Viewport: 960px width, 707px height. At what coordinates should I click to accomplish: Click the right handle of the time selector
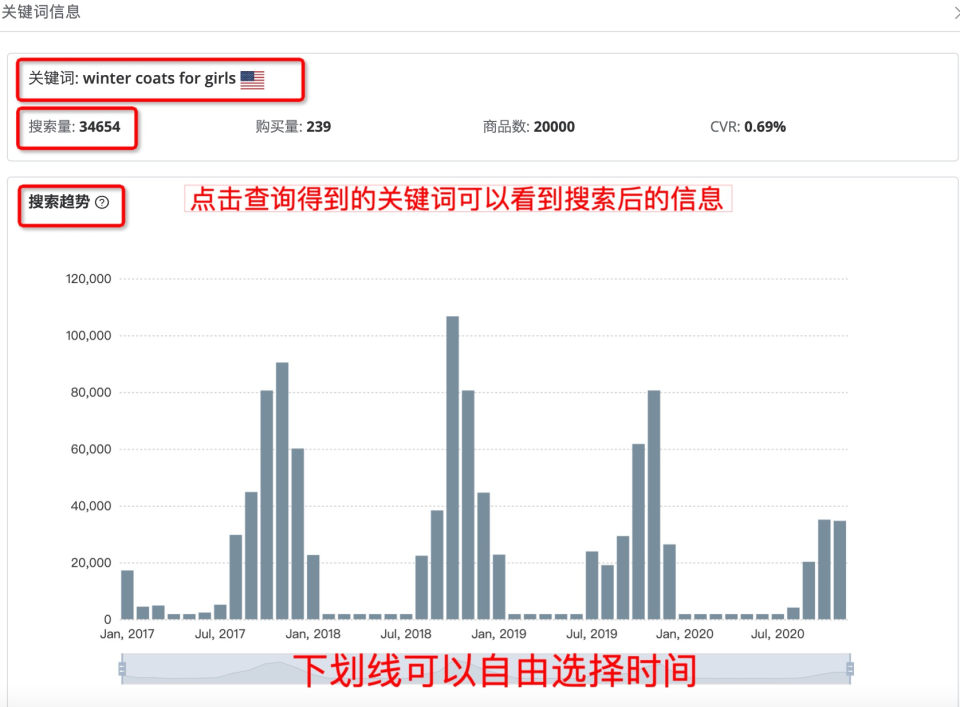850,668
